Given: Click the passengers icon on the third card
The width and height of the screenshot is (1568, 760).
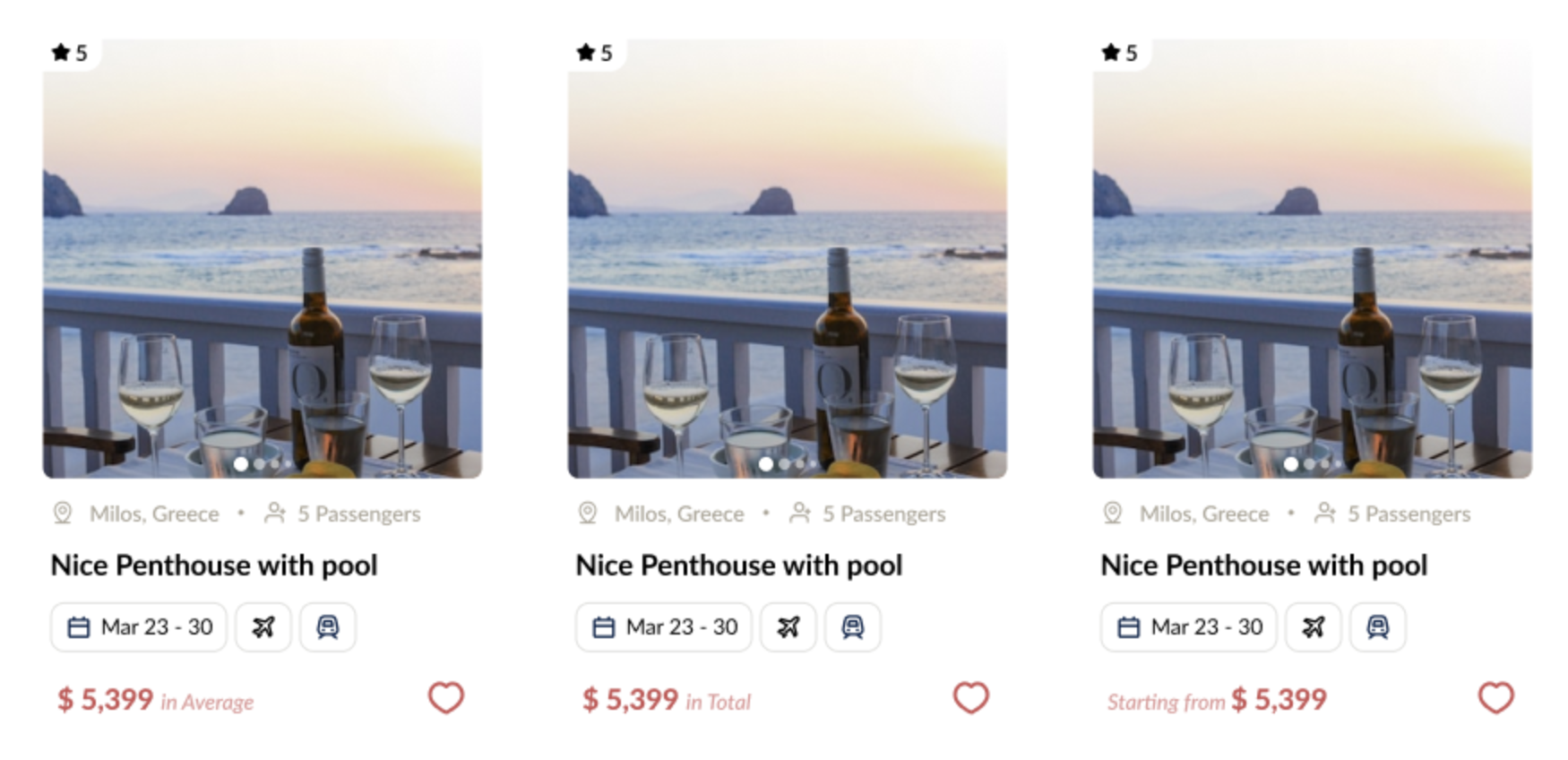Looking at the screenshot, I should [x=1324, y=514].
